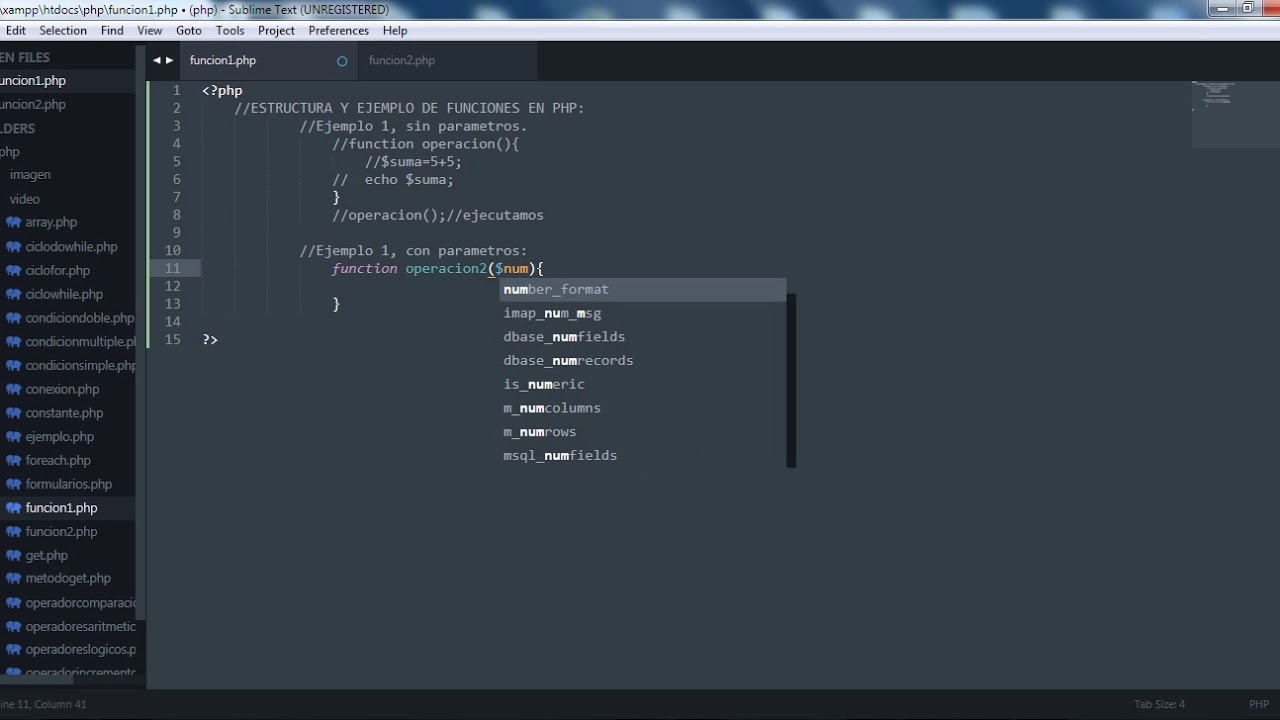Click the unsaved circle on funcion1.php tab
Screen dimensions: 1280x720
(342, 61)
